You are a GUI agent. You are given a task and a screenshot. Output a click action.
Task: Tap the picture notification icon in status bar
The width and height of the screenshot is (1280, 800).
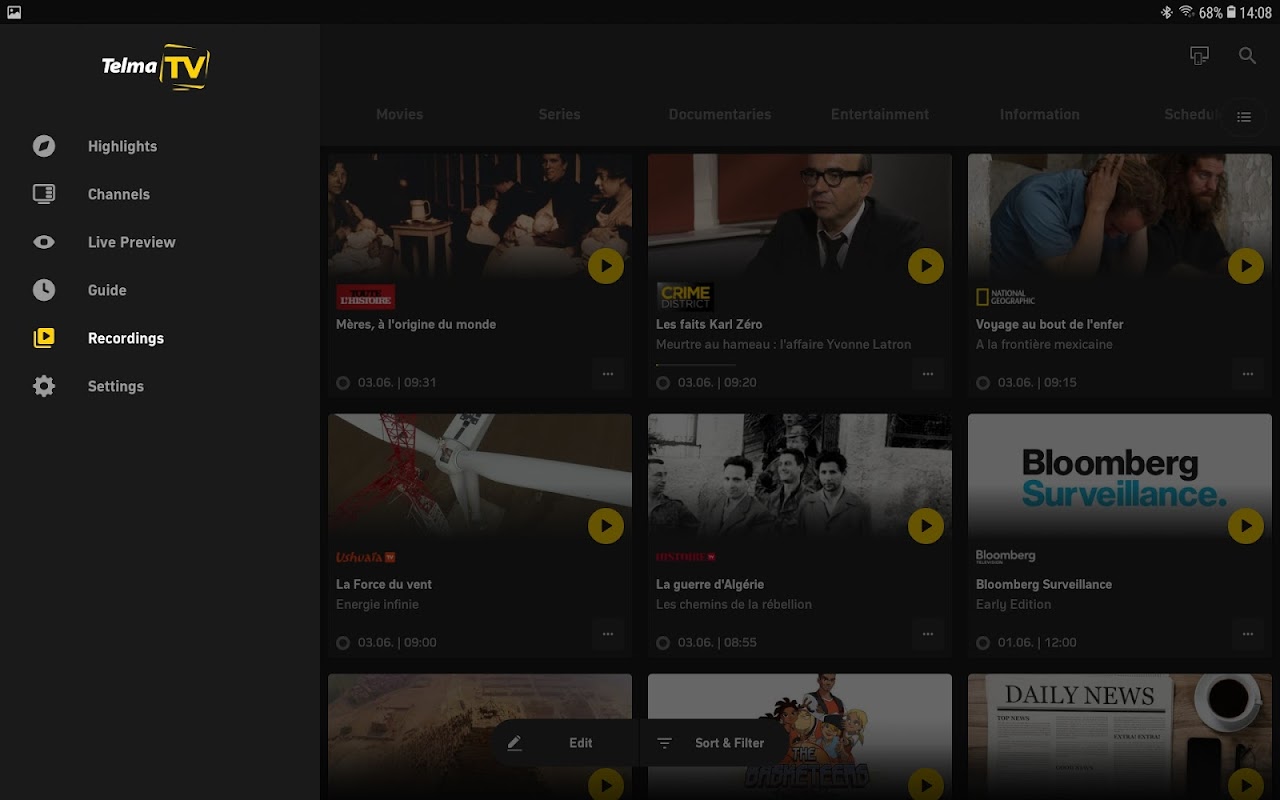point(14,12)
